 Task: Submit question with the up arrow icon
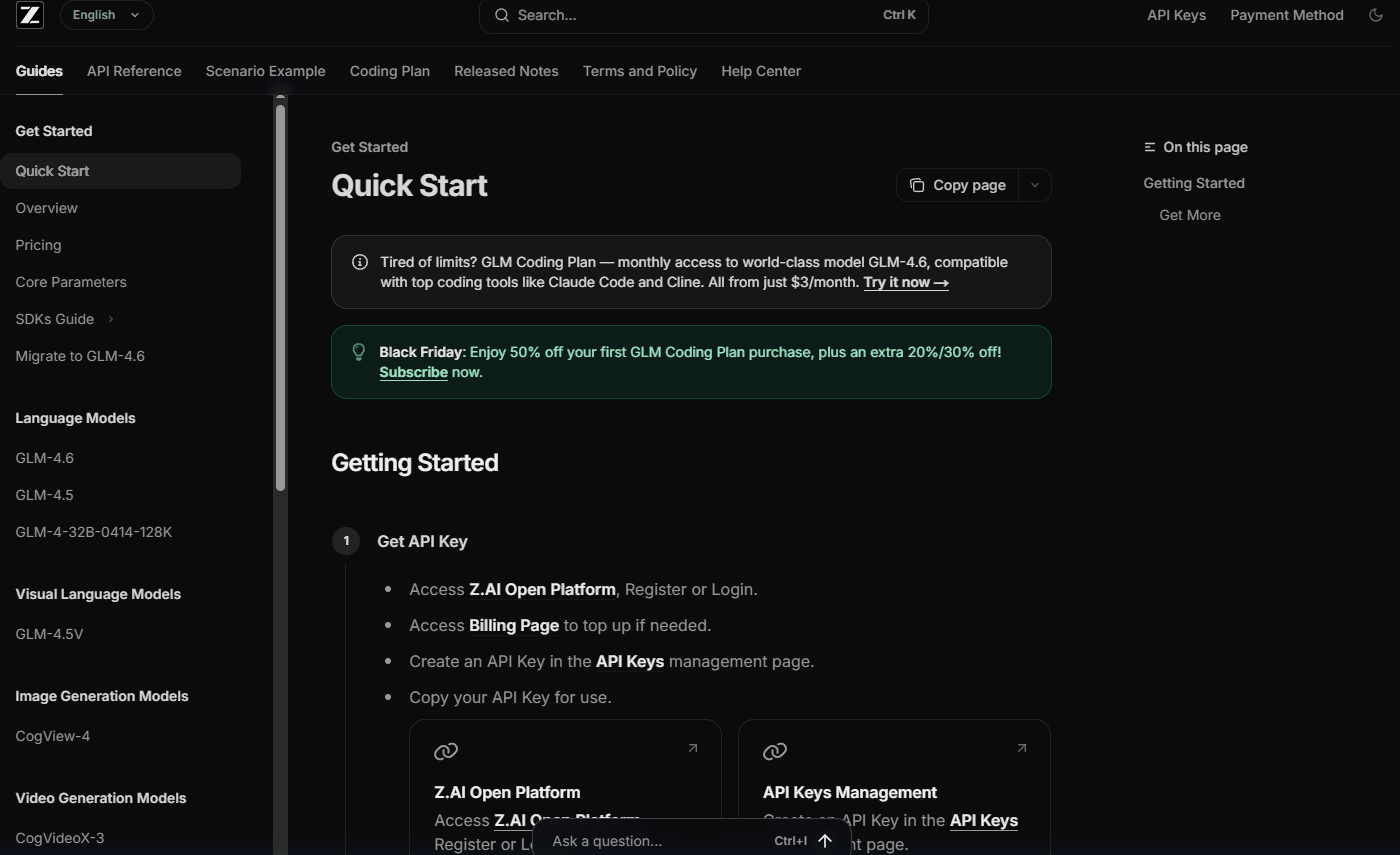point(825,841)
